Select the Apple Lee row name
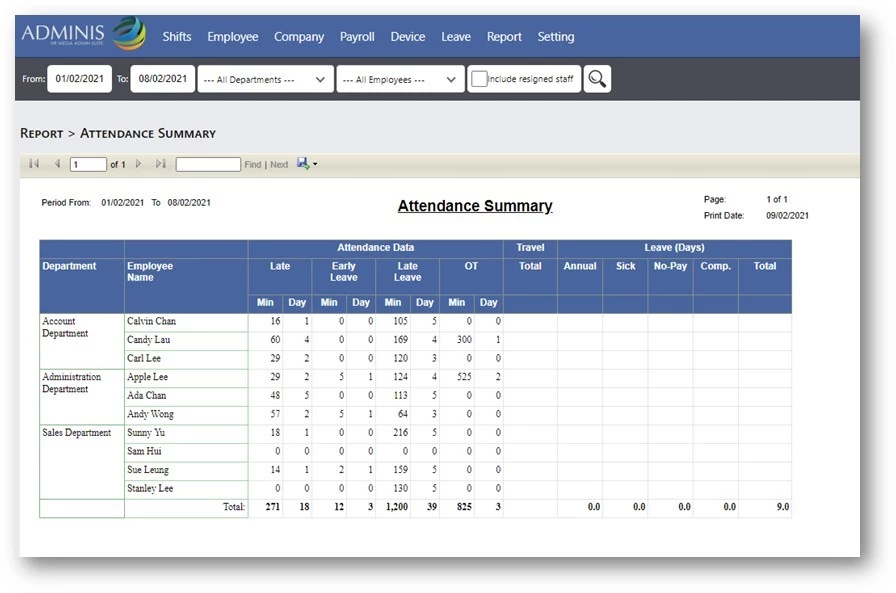The image size is (896, 593). pyautogui.click(x=147, y=377)
